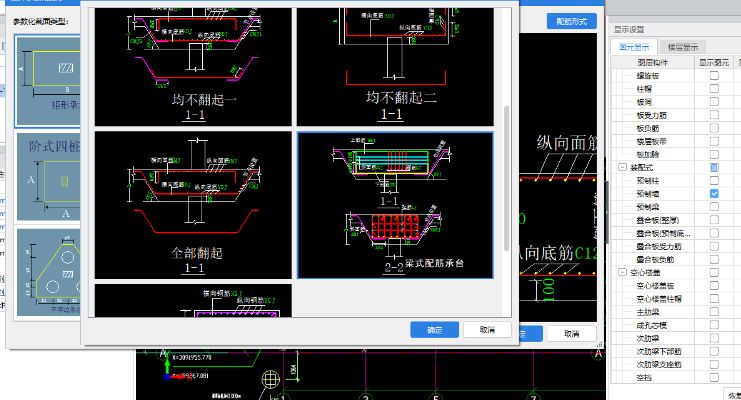This screenshot has width=741, height=400.
Task: Select the 主肋梁 row label
Action: 647,312
